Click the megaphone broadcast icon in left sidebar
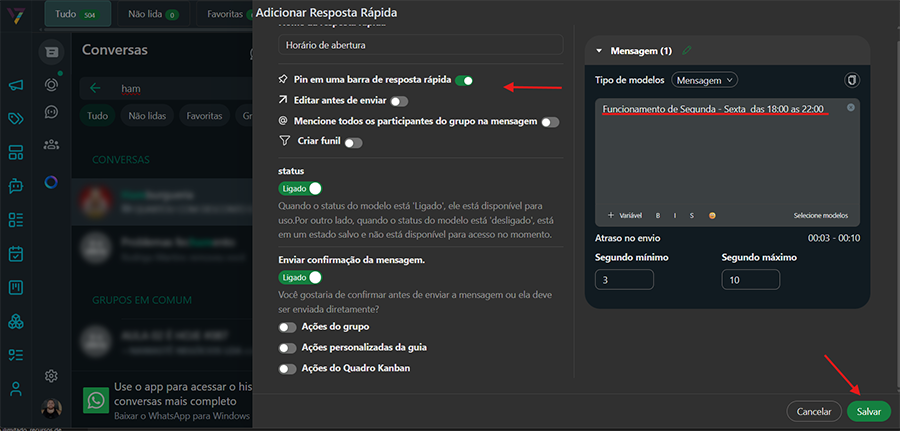The height and width of the screenshot is (431, 900). [x=15, y=86]
